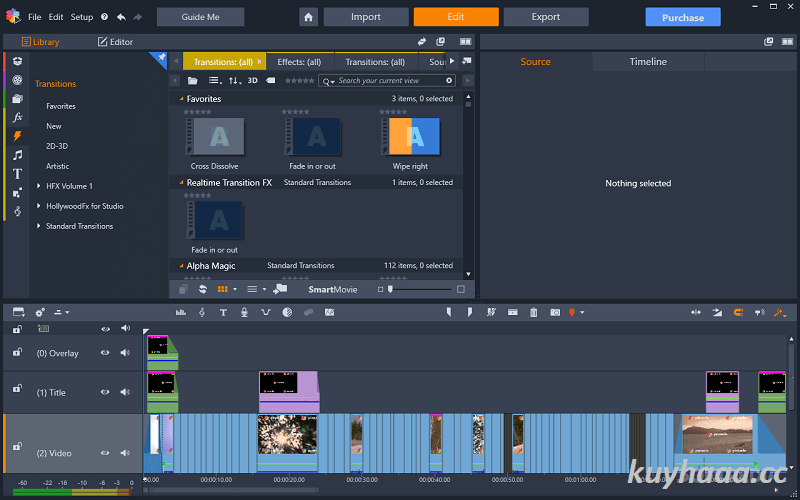Open the audio ducking tool
Screen dimensions: 800x500
tap(266, 312)
